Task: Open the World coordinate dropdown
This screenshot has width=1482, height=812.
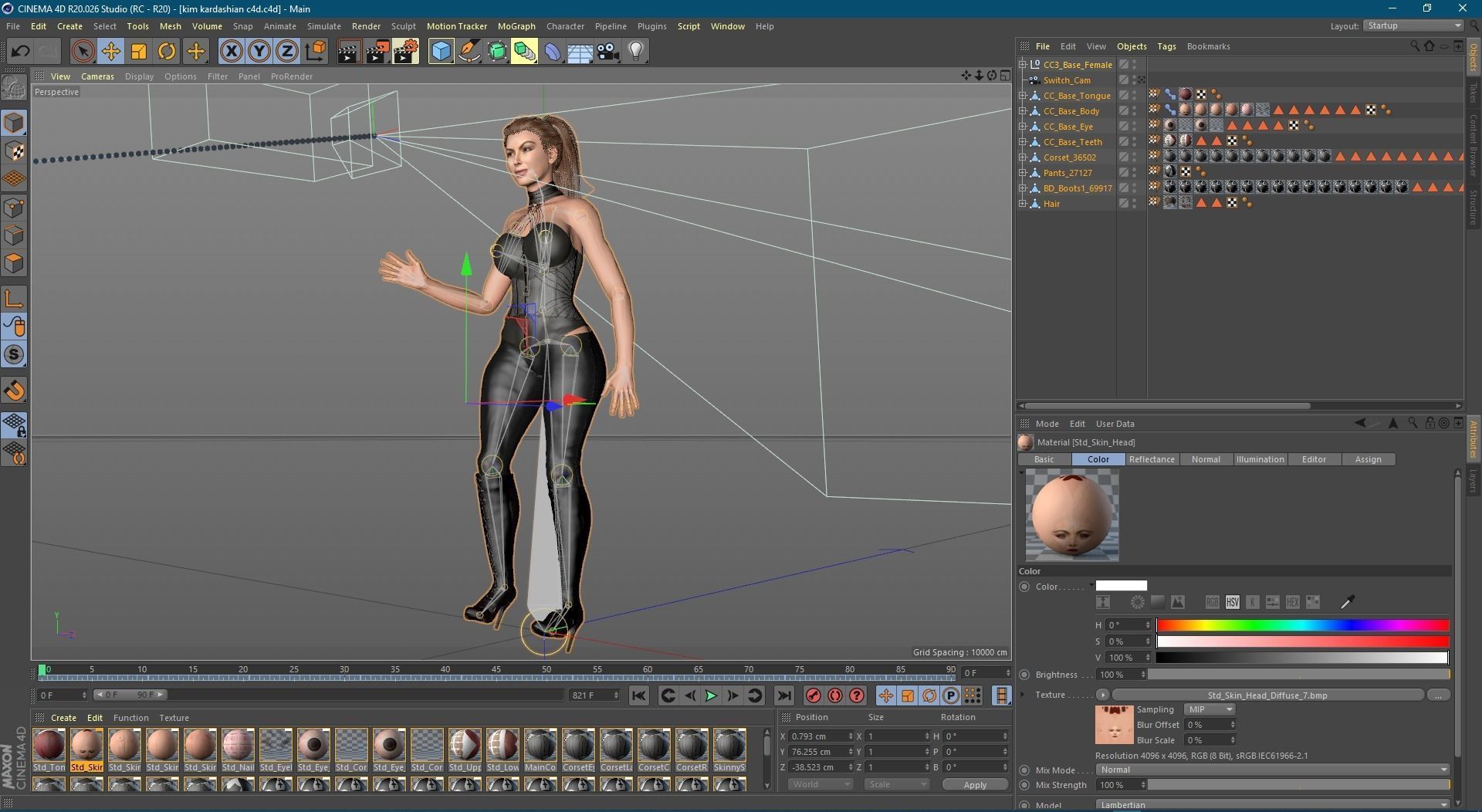Action: coord(820,784)
